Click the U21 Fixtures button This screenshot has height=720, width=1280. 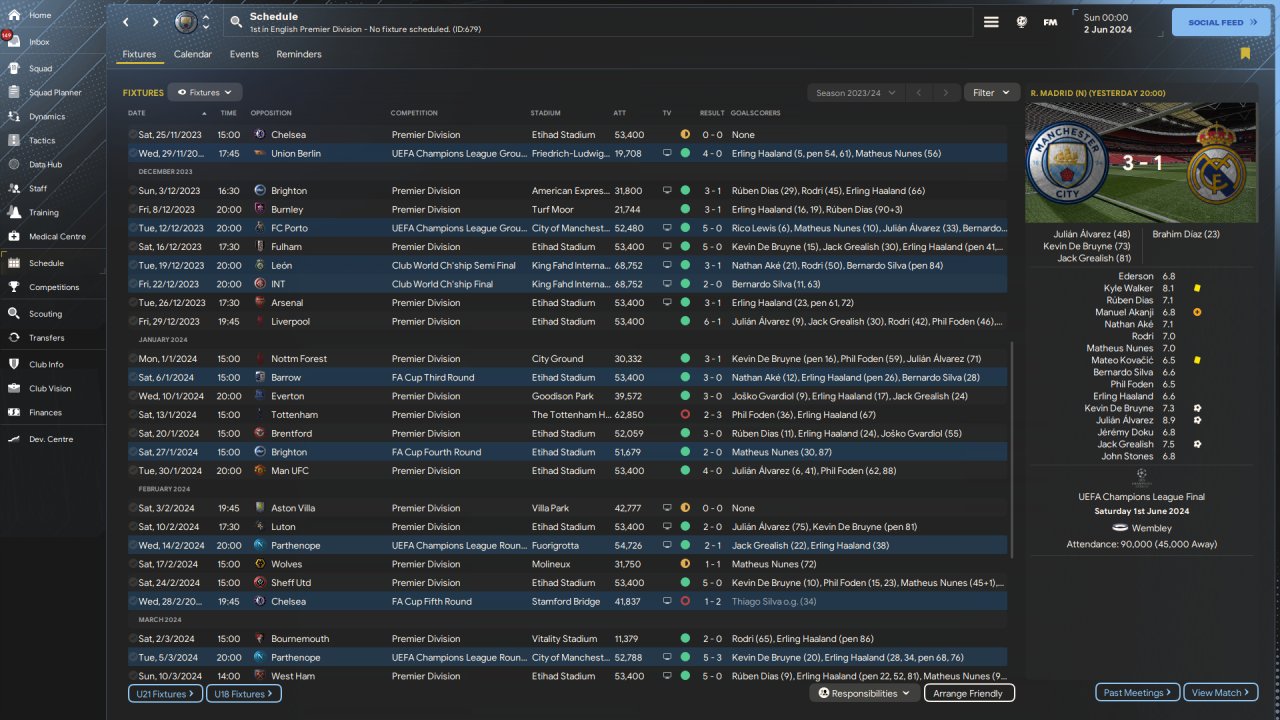pos(165,693)
